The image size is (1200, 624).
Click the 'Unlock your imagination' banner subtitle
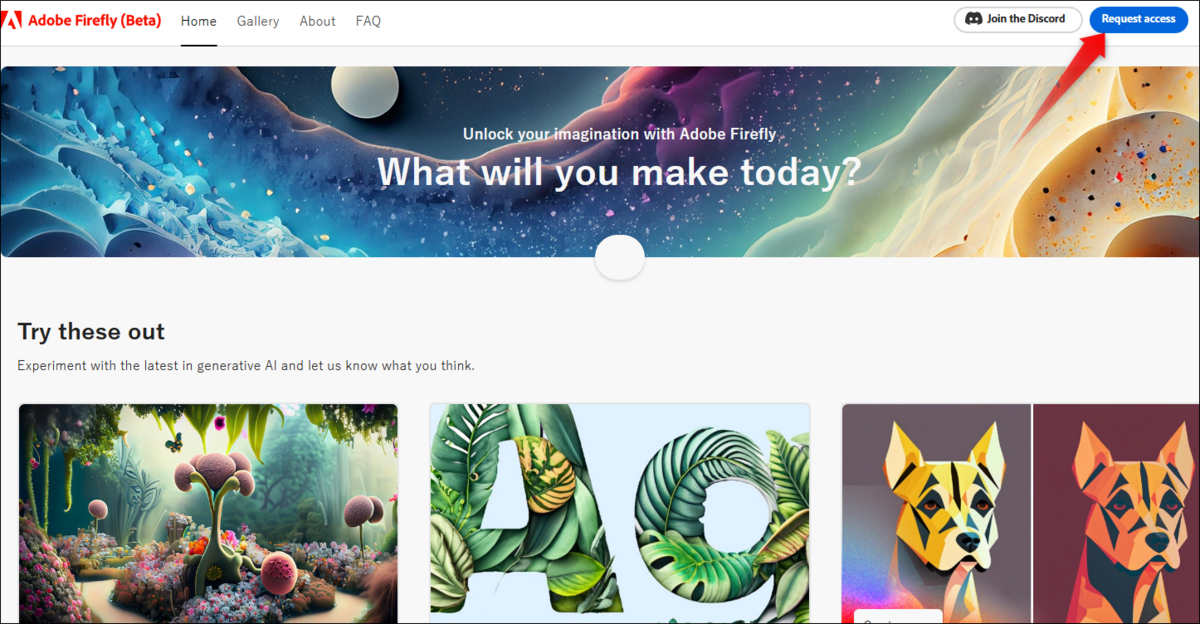click(619, 134)
